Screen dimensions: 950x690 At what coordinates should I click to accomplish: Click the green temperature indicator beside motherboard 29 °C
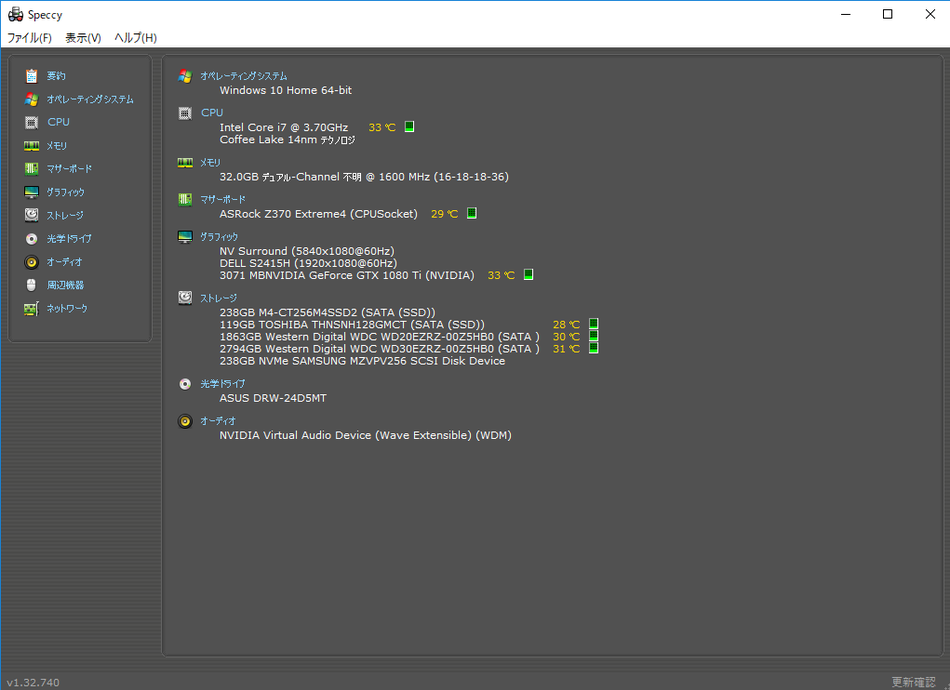[x=472, y=213]
